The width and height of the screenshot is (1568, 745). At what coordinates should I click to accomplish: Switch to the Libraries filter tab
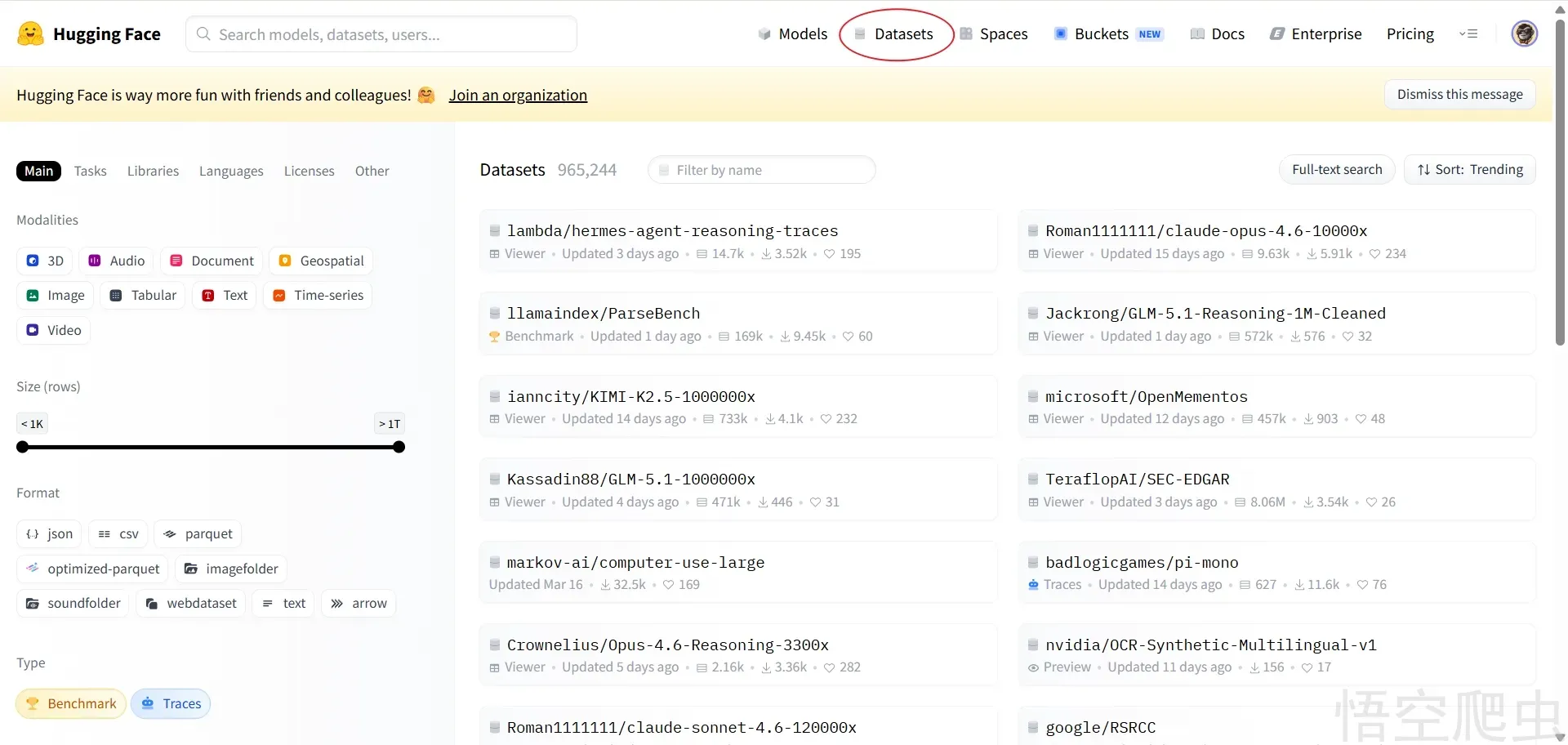coord(153,171)
